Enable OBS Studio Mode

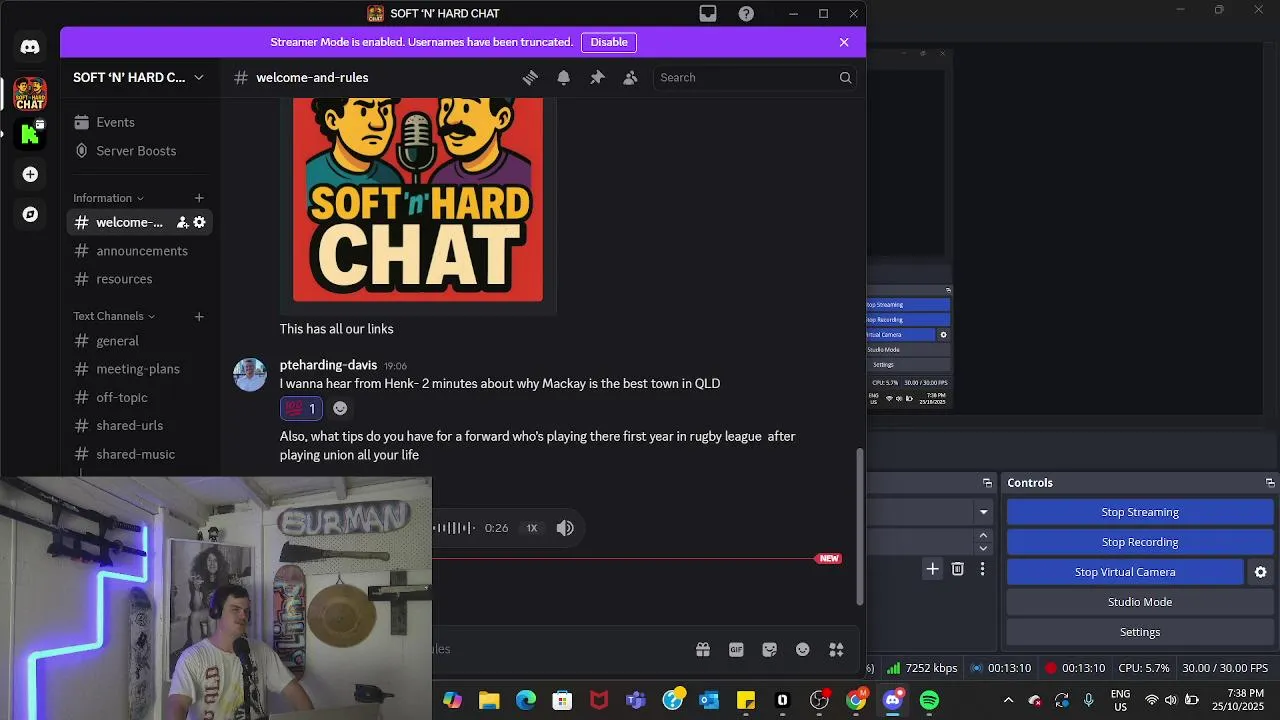pos(1140,602)
